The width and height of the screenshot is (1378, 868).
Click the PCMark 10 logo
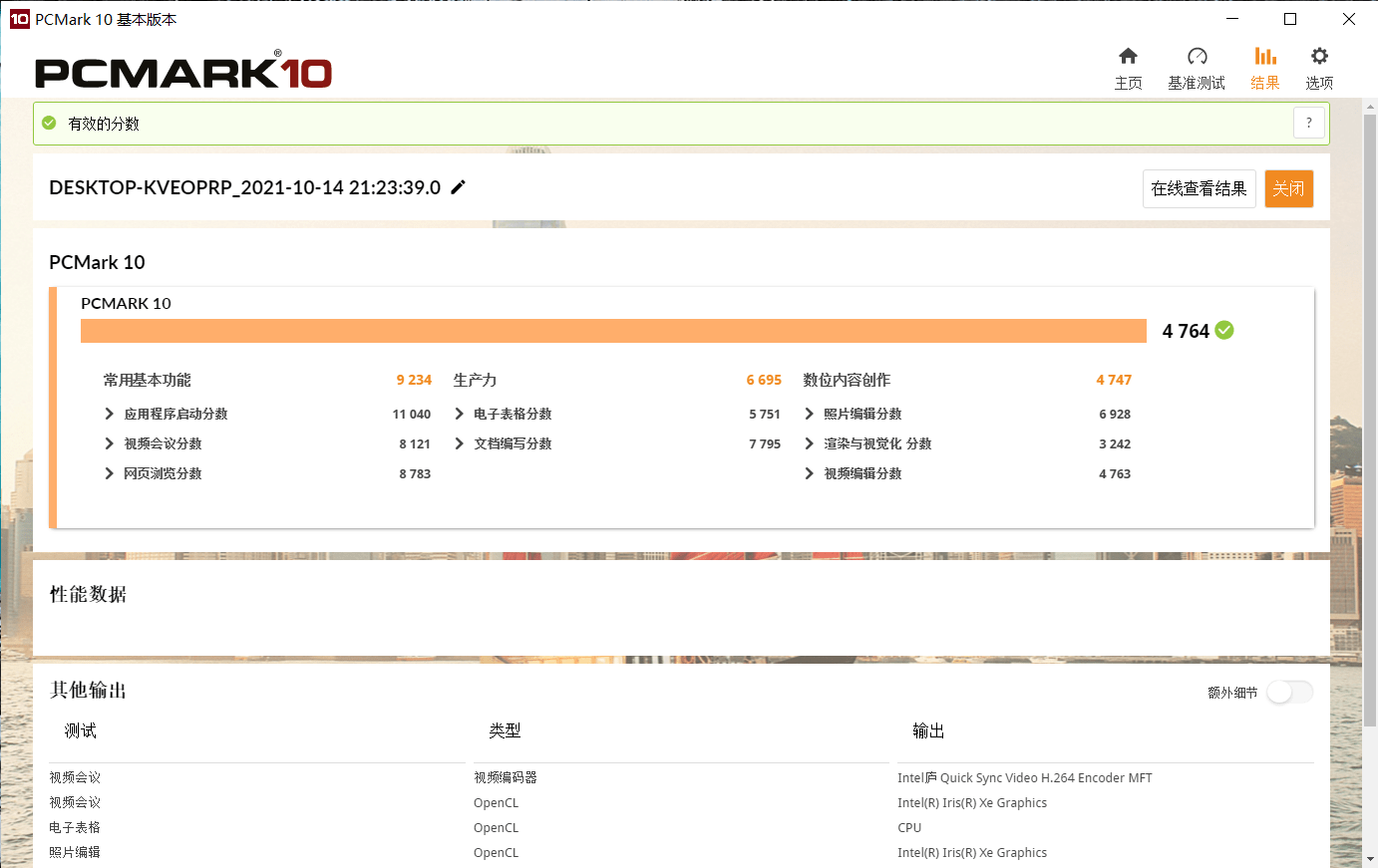tap(183, 71)
